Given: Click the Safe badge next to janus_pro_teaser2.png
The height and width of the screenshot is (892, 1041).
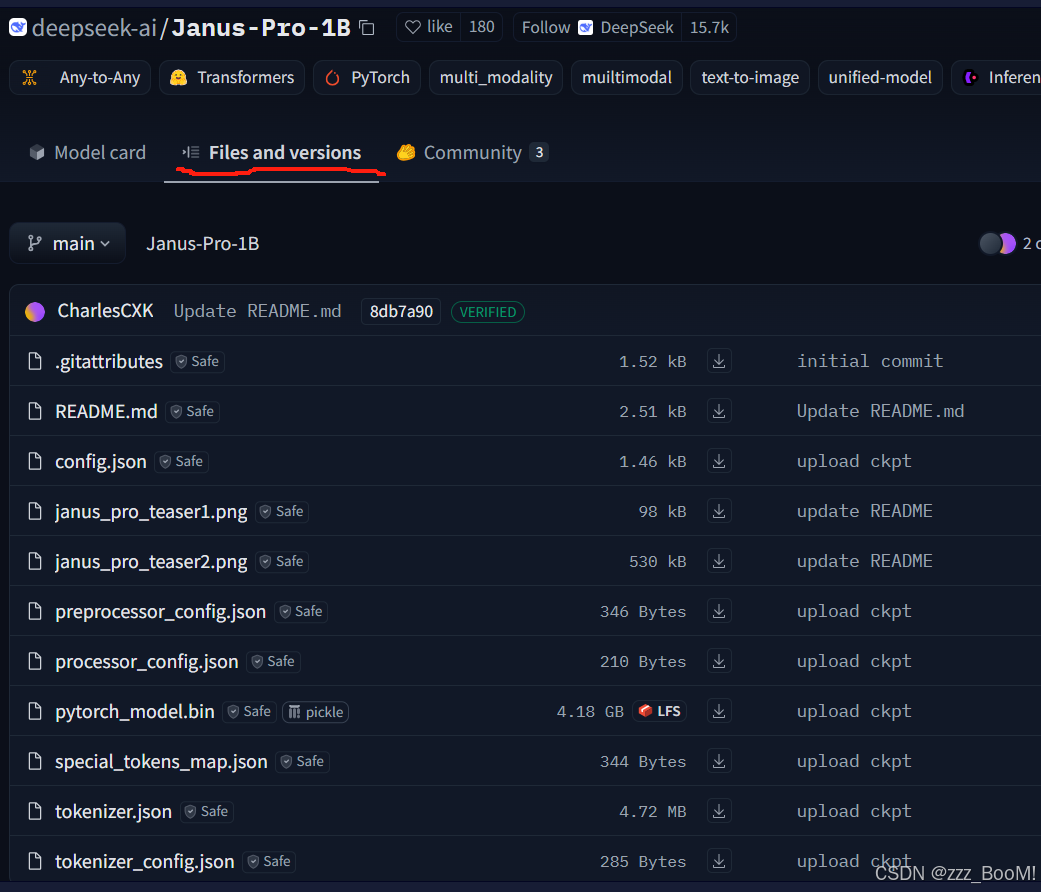Looking at the screenshot, I should click(283, 561).
